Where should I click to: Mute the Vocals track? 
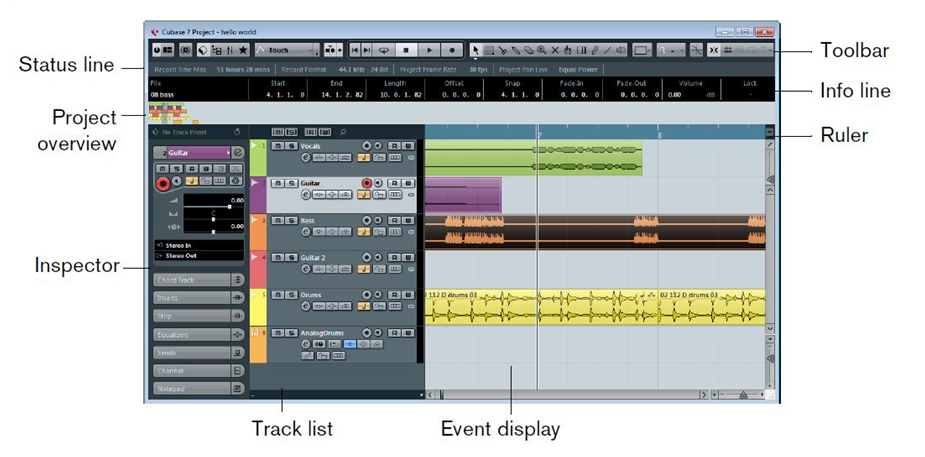(x=278, y=146)
